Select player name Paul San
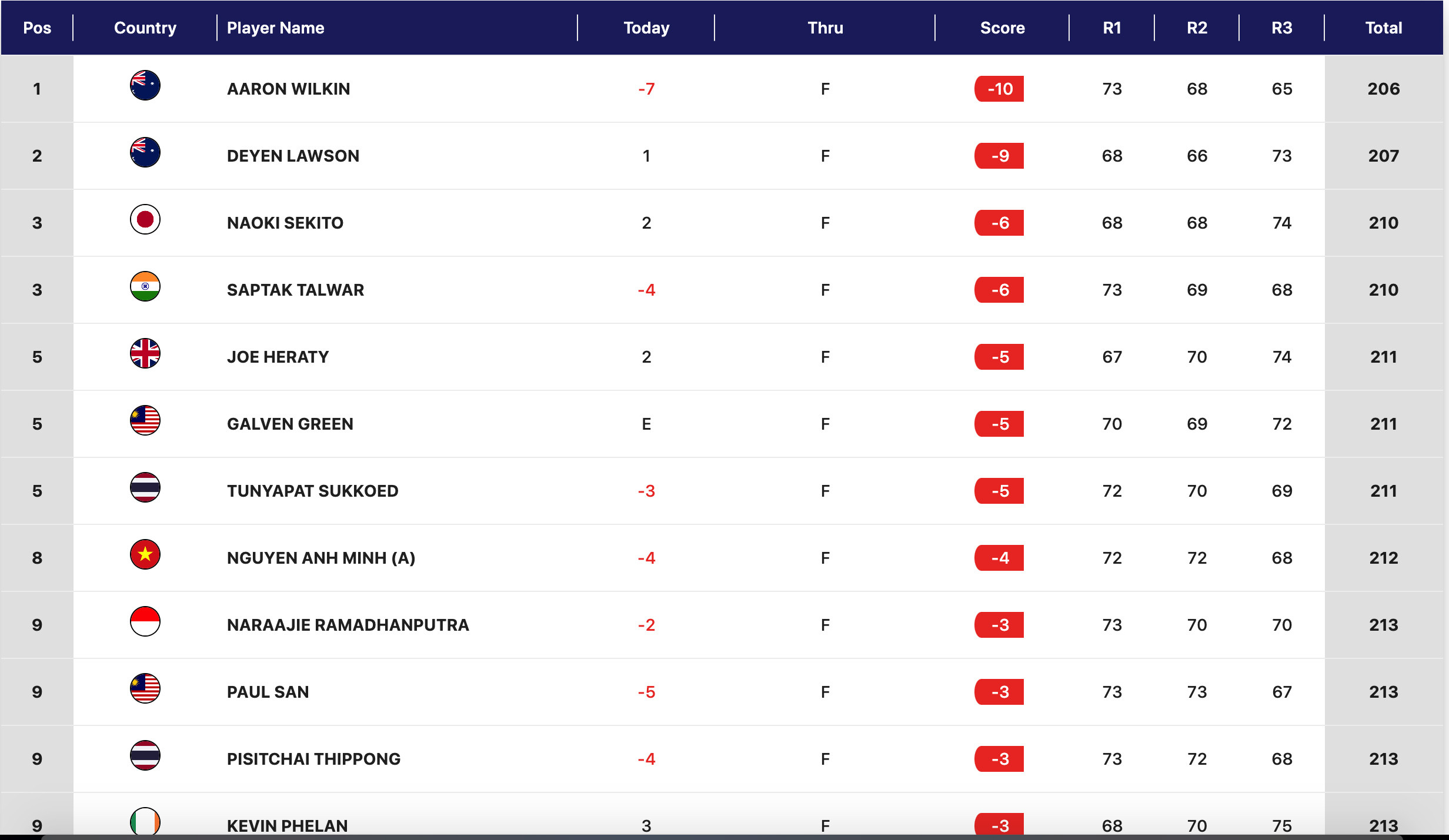 [268, 692]
